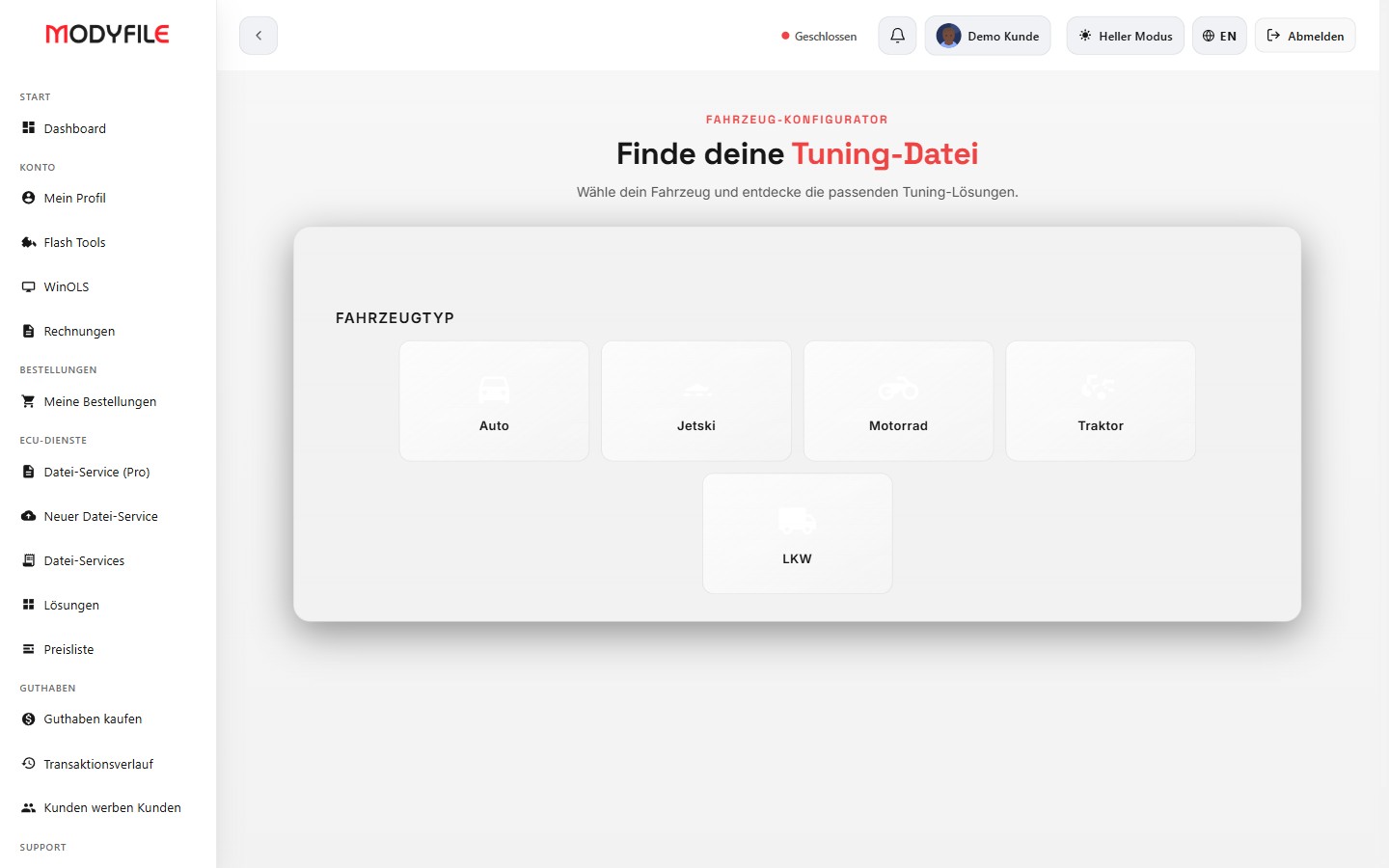Select the Auto vehicle type card
The image size is (1389, 868).
point(494,401)
